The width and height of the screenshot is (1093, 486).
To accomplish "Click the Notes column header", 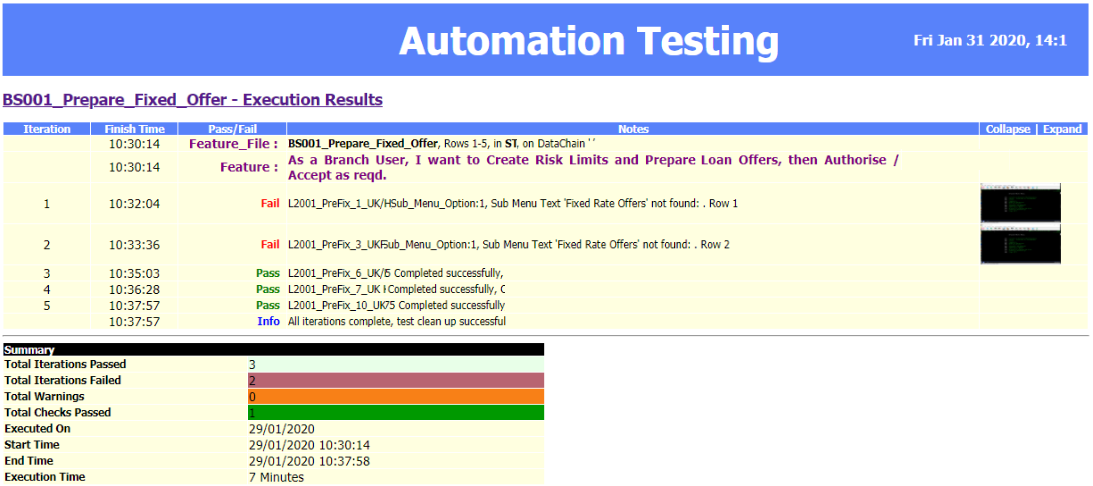I will pos(633,129).
